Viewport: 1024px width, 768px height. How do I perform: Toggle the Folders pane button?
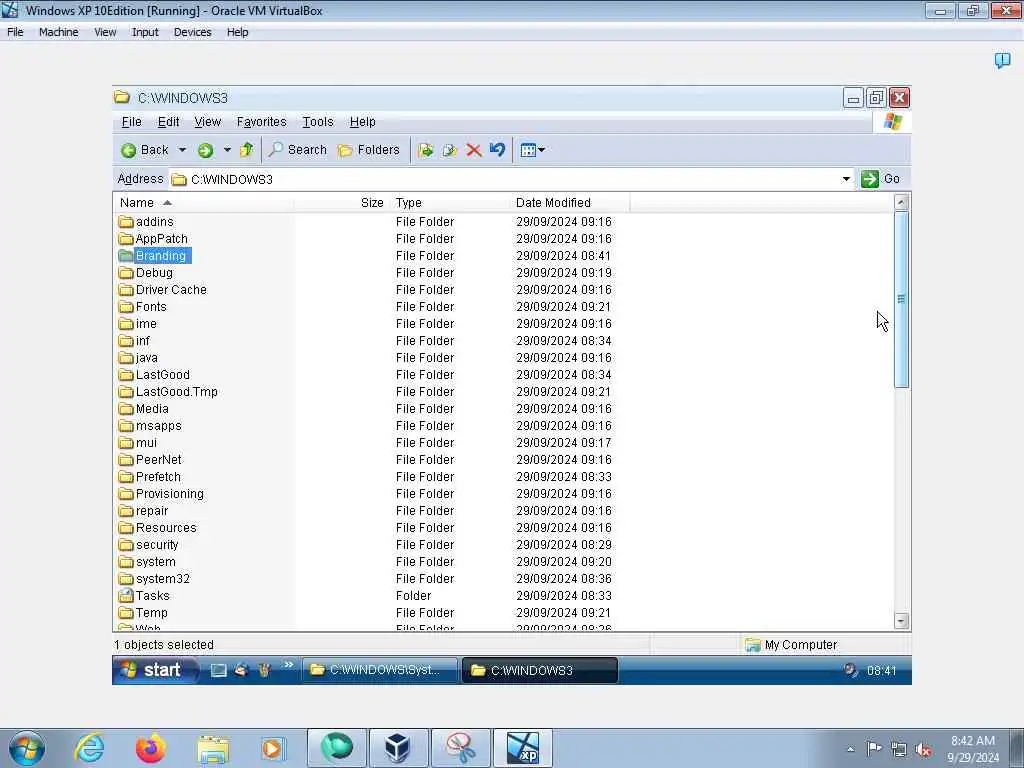pos(368,150)
